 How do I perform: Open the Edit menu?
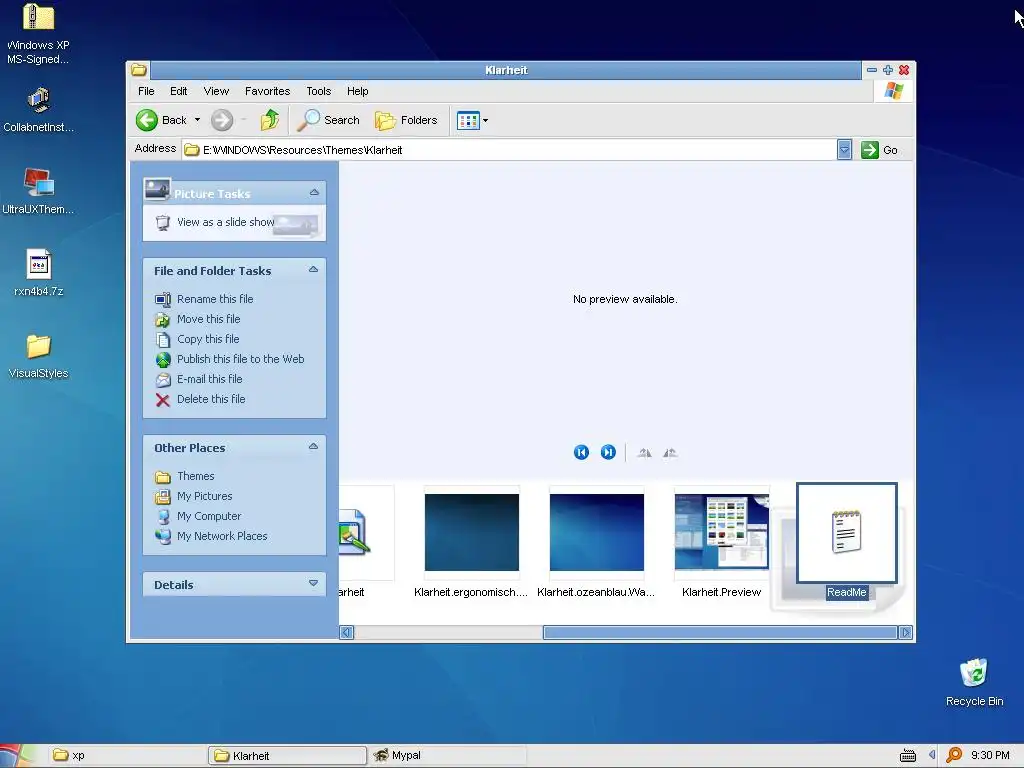pyautogui.click(x=178, y=91)
